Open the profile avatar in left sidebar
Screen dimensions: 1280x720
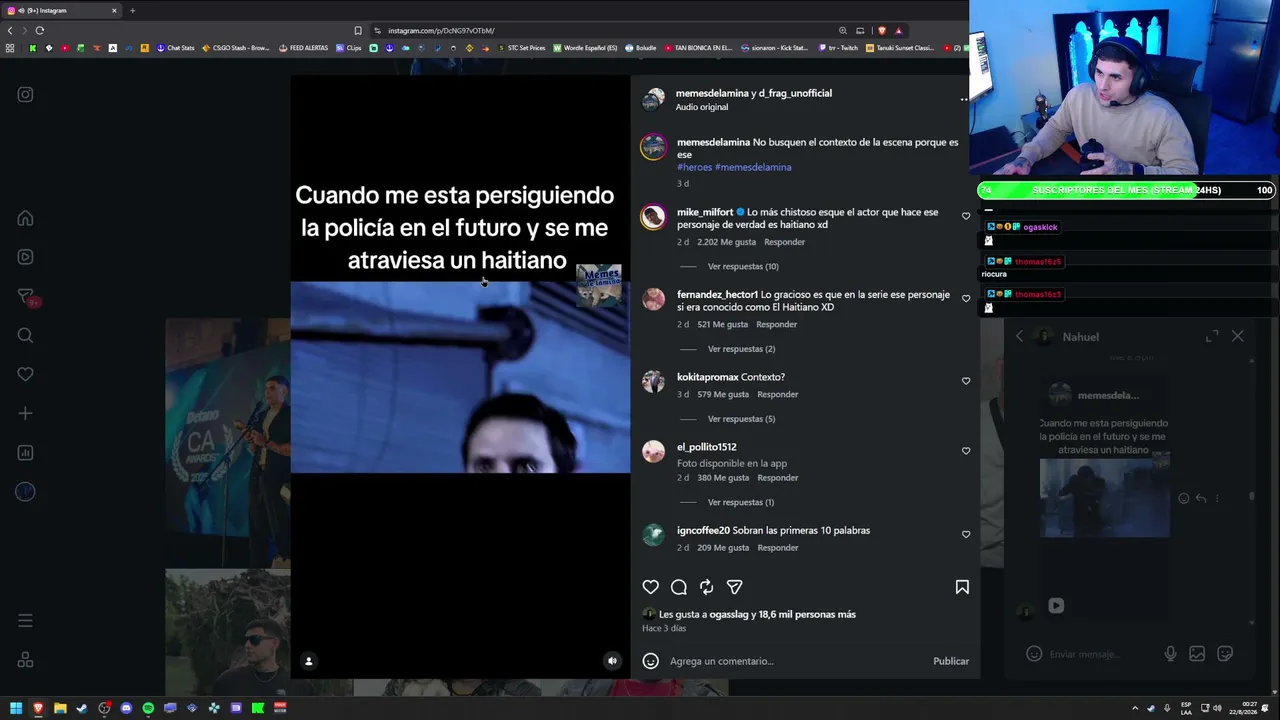[x=25, y=492]
